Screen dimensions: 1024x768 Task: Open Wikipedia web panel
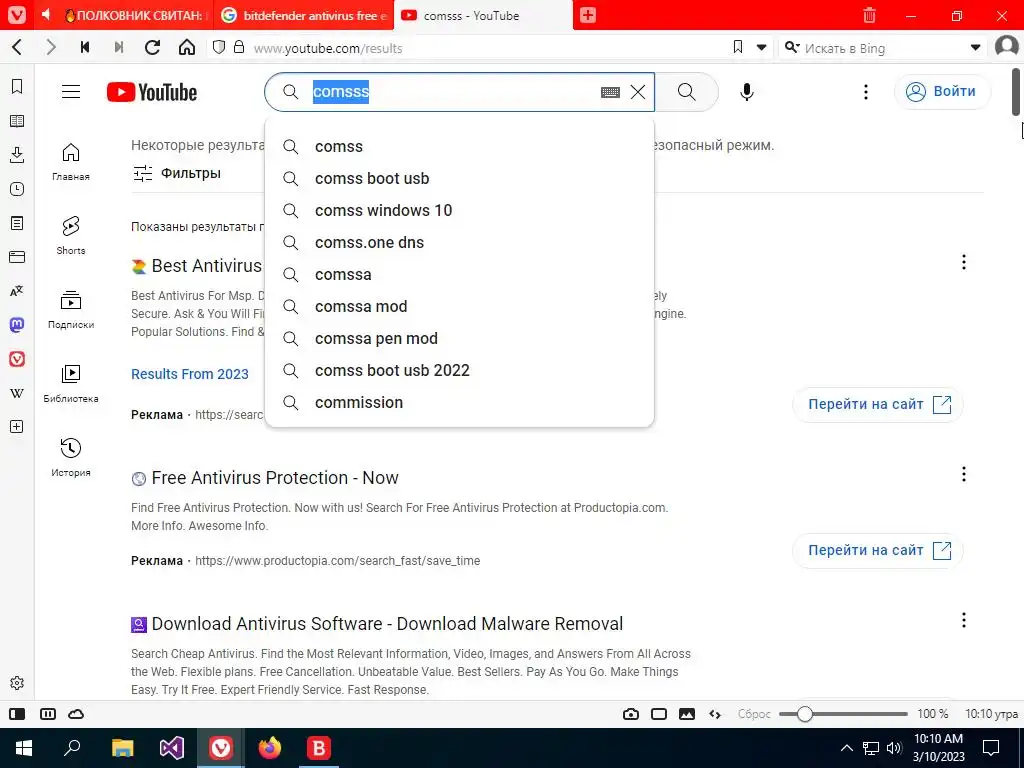17,393
